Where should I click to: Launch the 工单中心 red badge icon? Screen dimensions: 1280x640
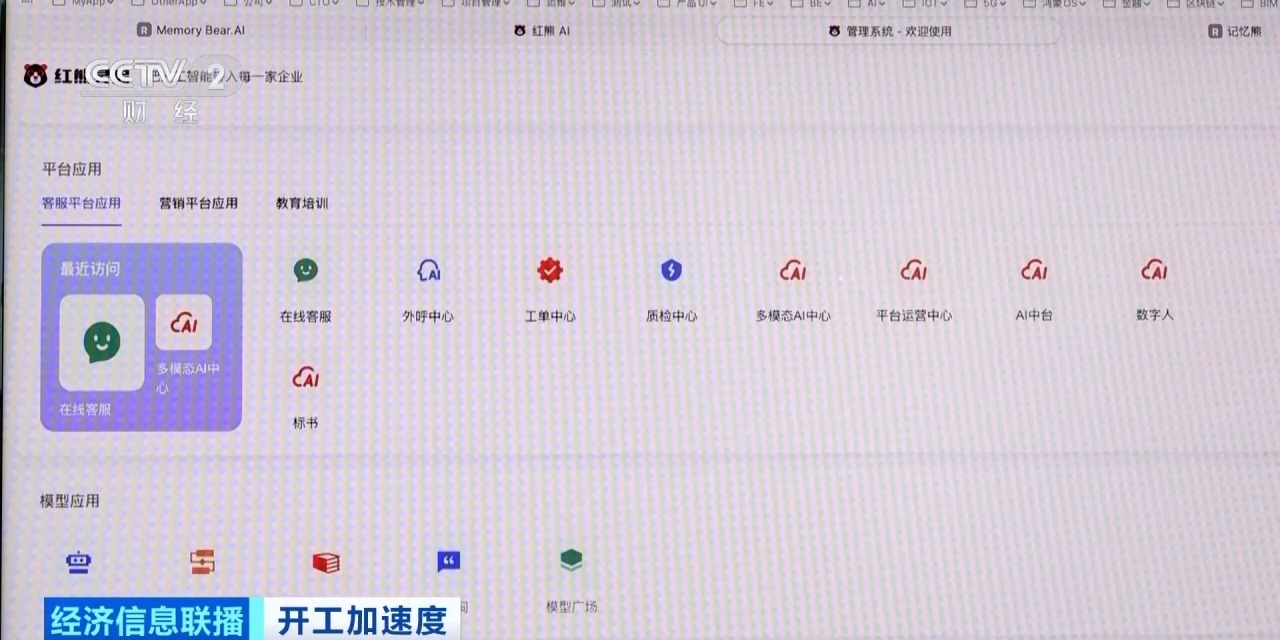[x=550, y=271]
